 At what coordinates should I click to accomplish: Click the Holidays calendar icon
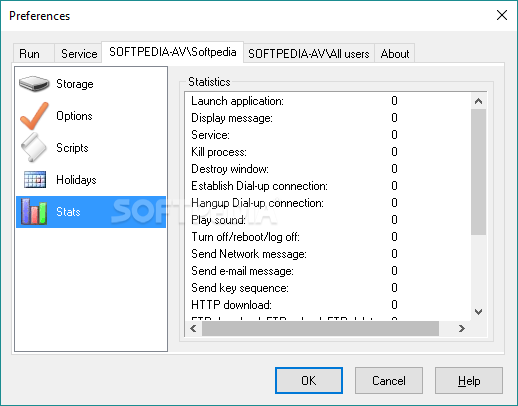point(35,179)
